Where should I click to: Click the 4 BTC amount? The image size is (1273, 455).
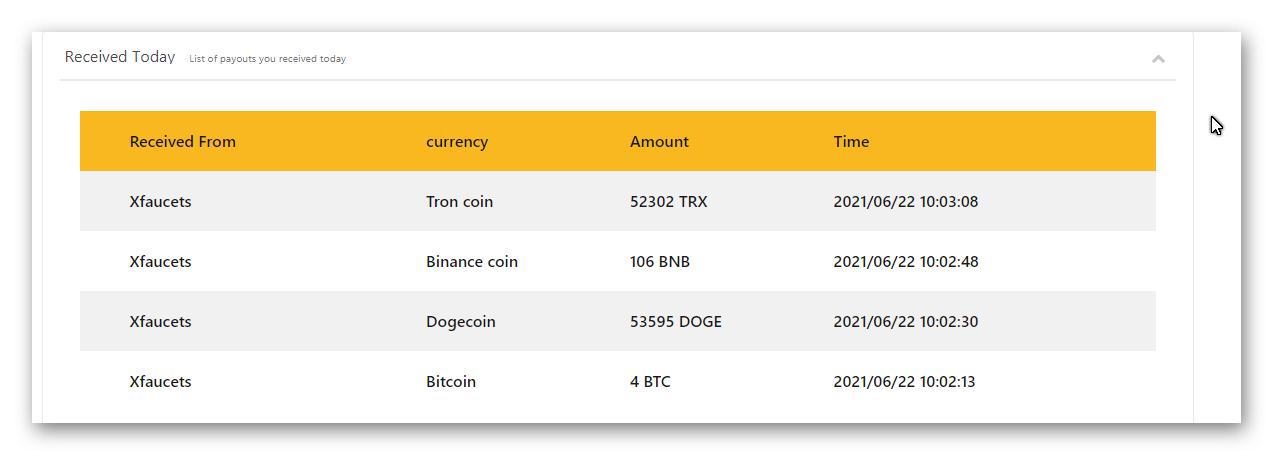(x=650, y=382)
